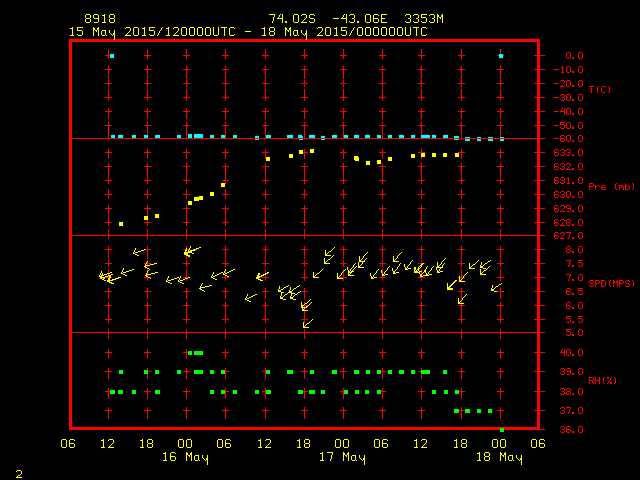This screenshot has height=480, width=640.
Task: Click the number 2 in bottom-left corner
Action: tap(19, 472)
